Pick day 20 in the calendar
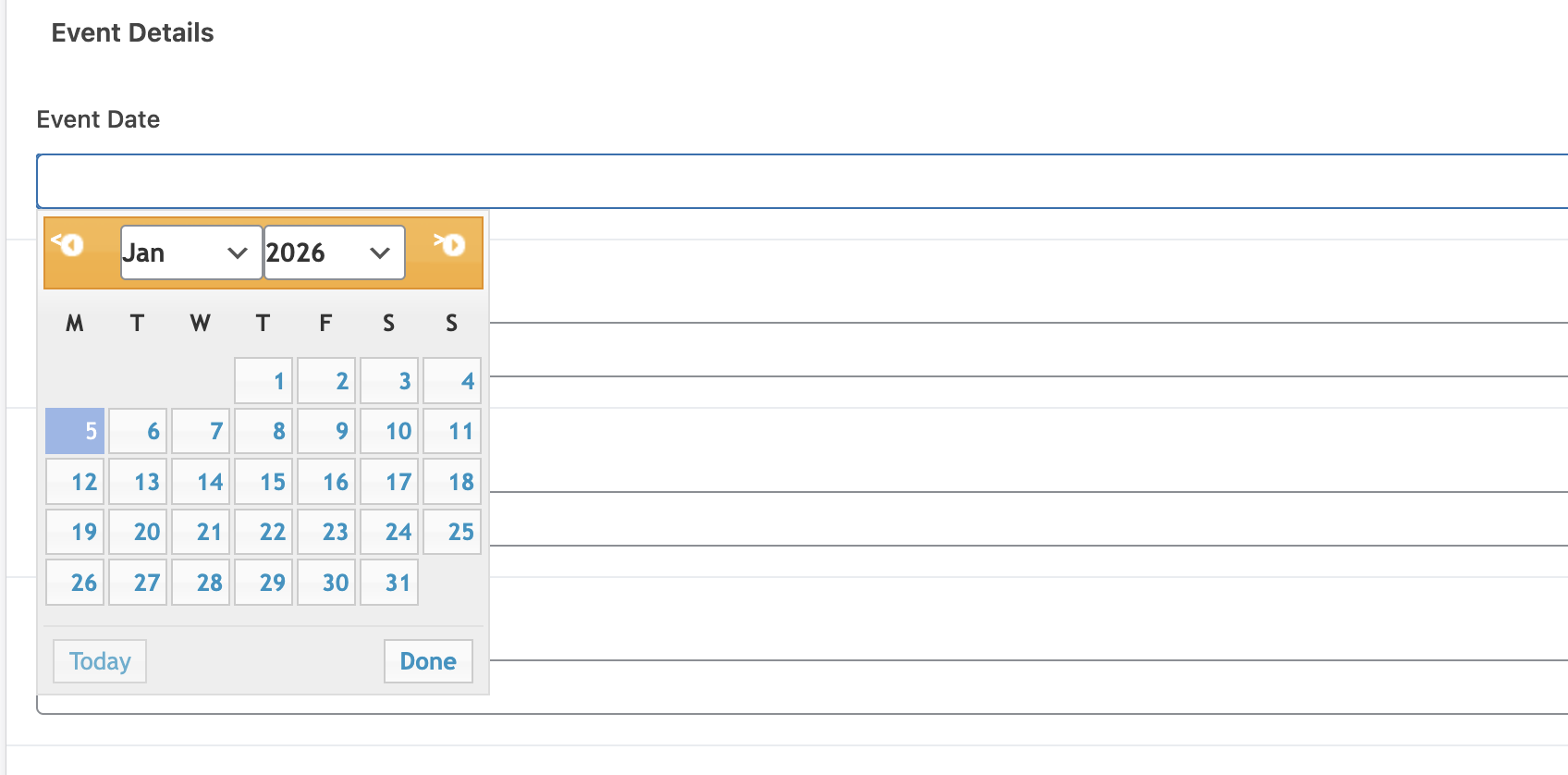The image size is (1568, 775). point(138,532)
